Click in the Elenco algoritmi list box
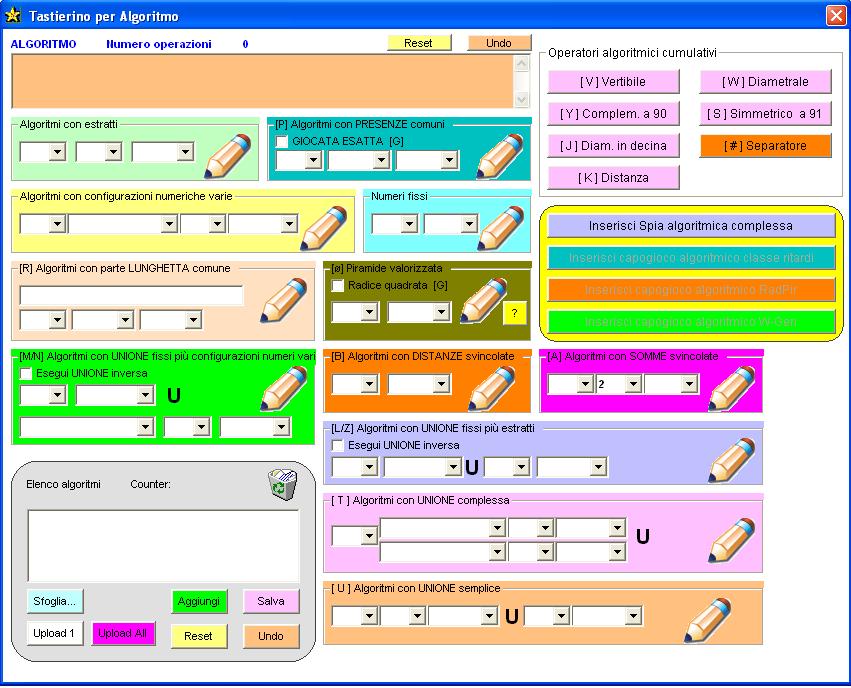851x688 pixels. coord(162,545)
